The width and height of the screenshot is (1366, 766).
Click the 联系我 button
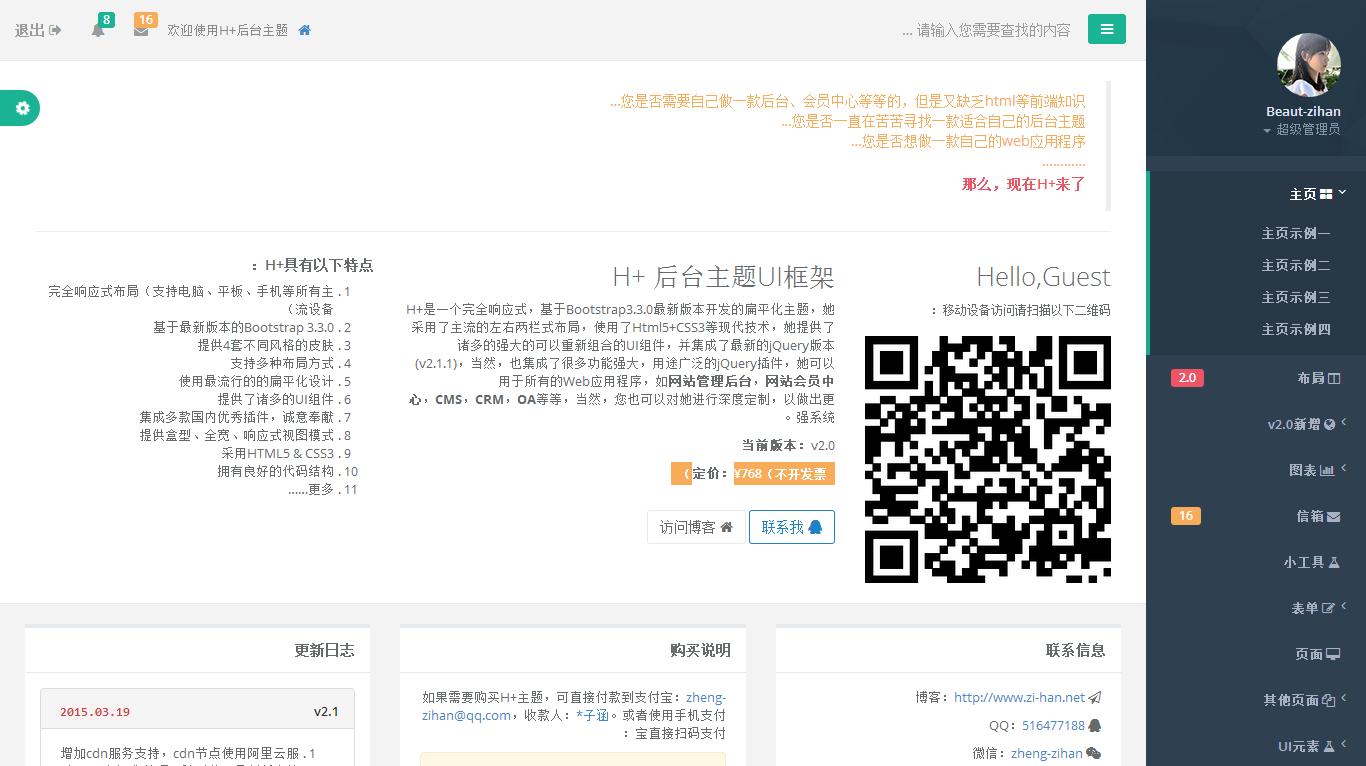click(791, 527)
